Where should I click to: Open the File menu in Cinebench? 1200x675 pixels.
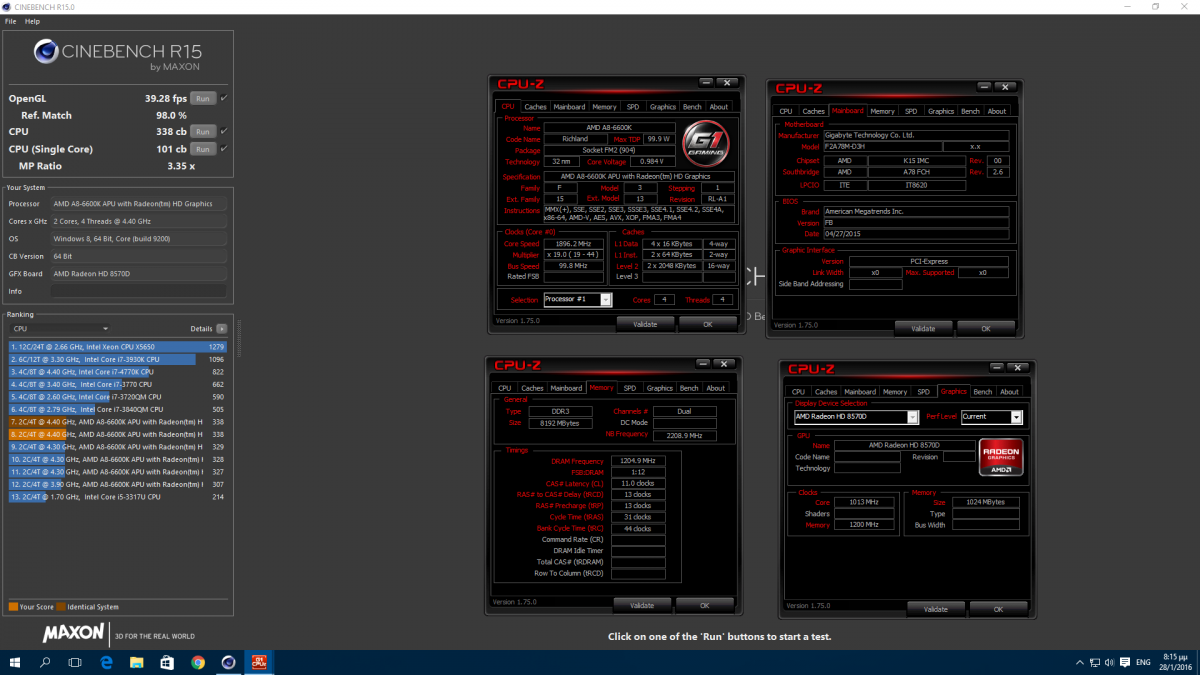pos(10,21)
